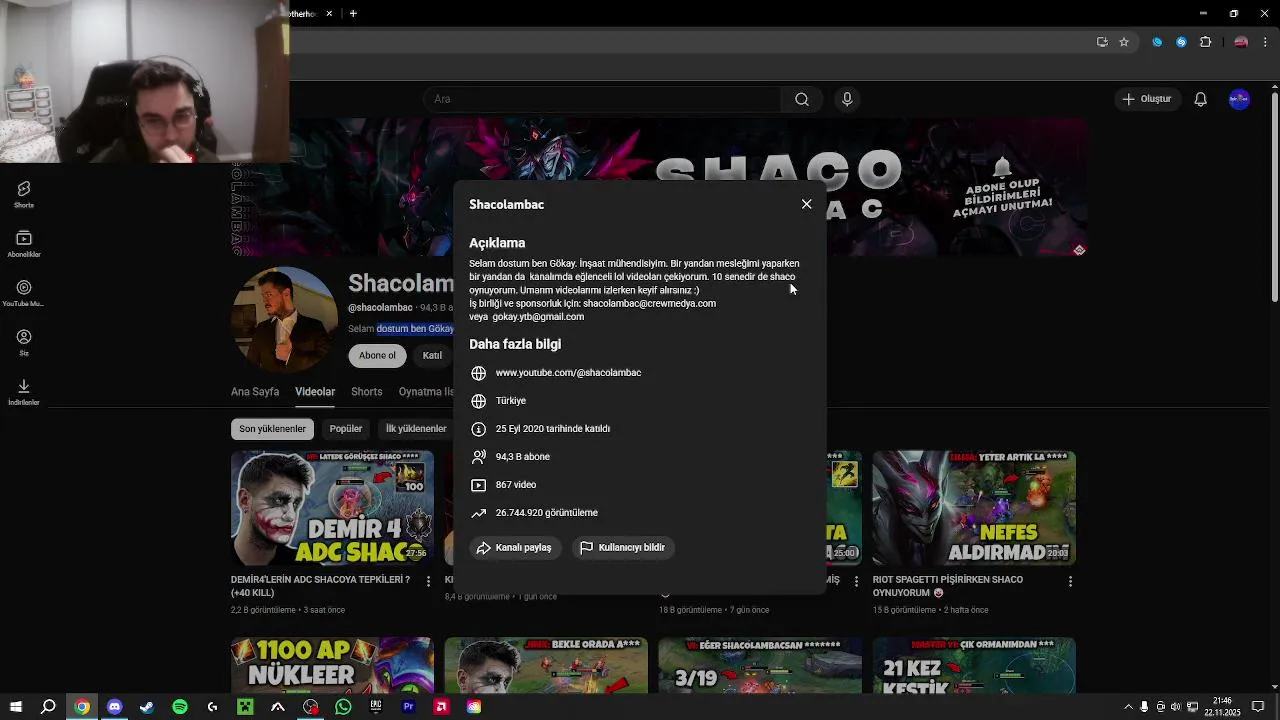Open the Windows Start menu
This screenshot has width=1280, height=720.
[15, 707]
